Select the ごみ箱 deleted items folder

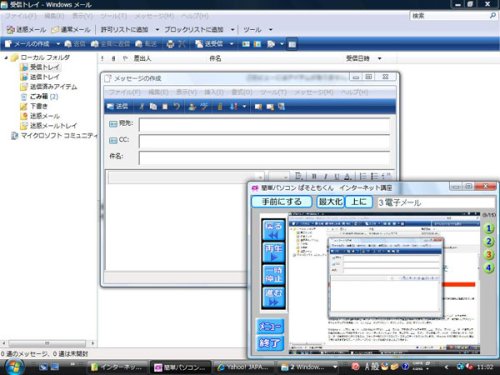click(40, 96)
